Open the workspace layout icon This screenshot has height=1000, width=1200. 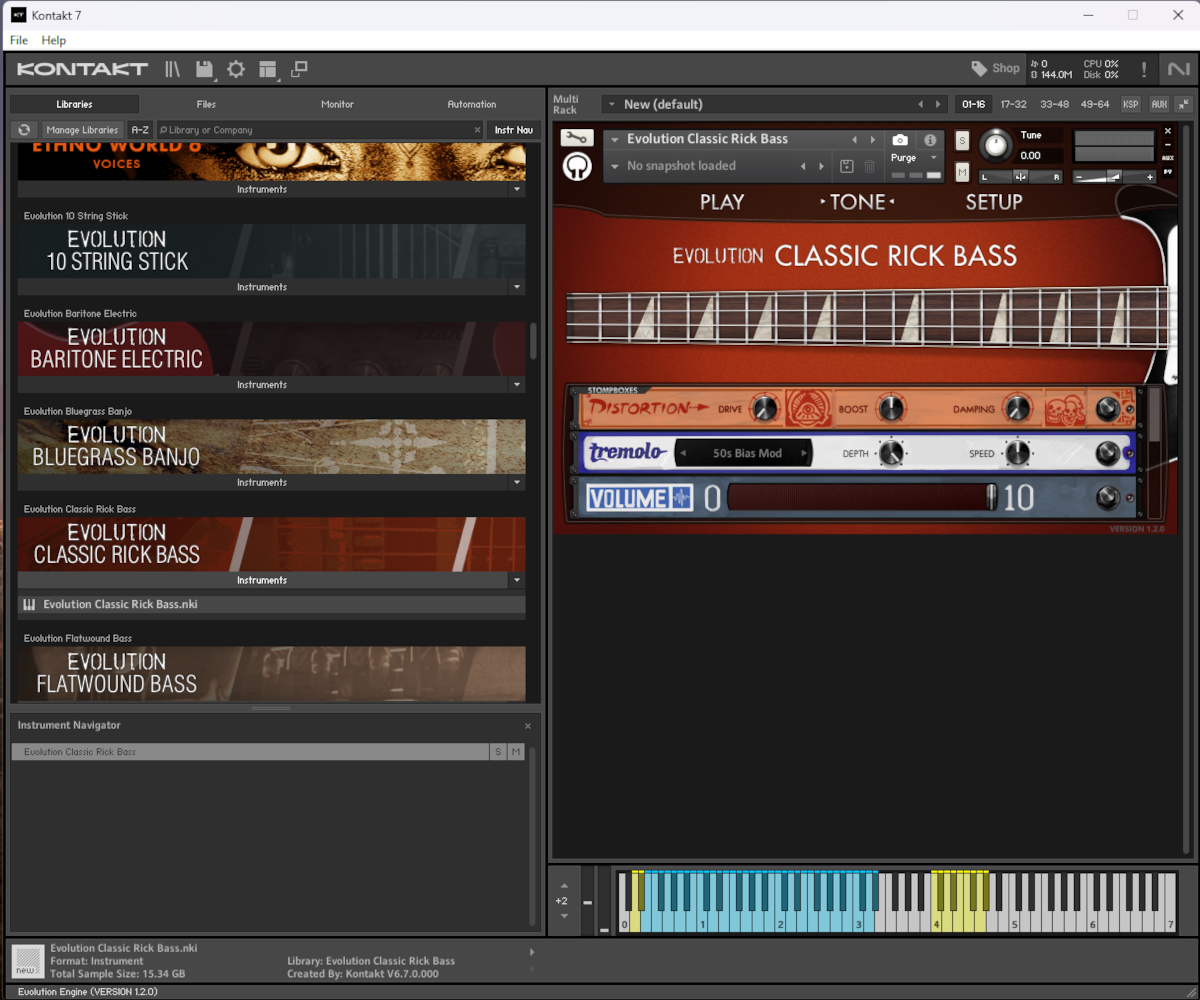point(267,69)
